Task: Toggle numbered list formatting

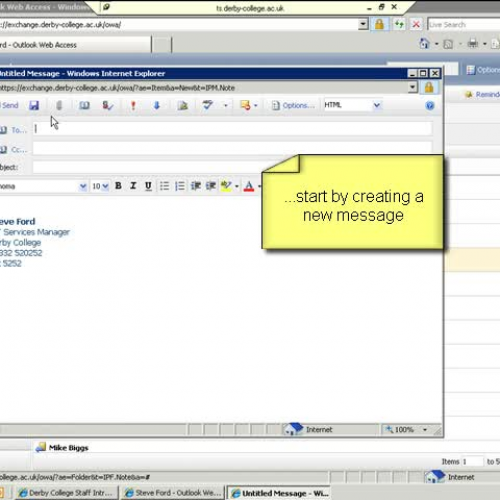Action: pos(180,186)
